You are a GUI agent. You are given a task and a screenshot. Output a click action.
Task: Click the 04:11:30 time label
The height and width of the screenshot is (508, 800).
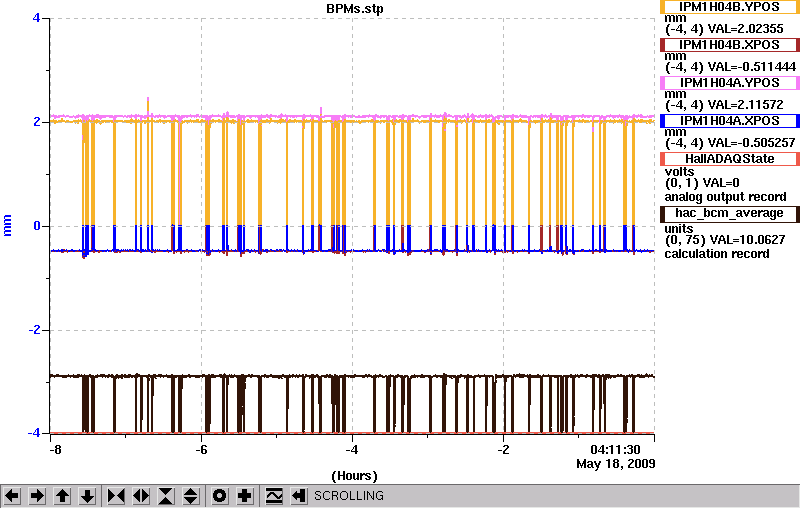tap(615, 450)
